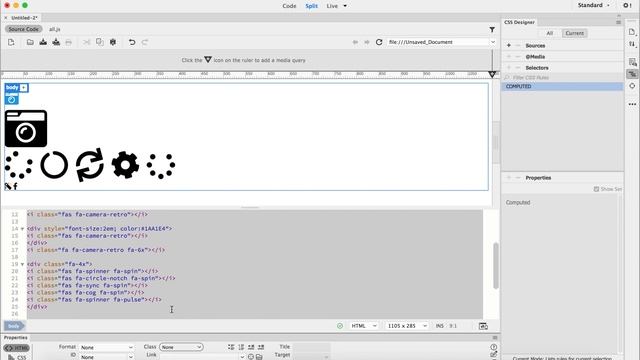Switch to Live view
The image size is (640, 360).
(x=332, y=6)
